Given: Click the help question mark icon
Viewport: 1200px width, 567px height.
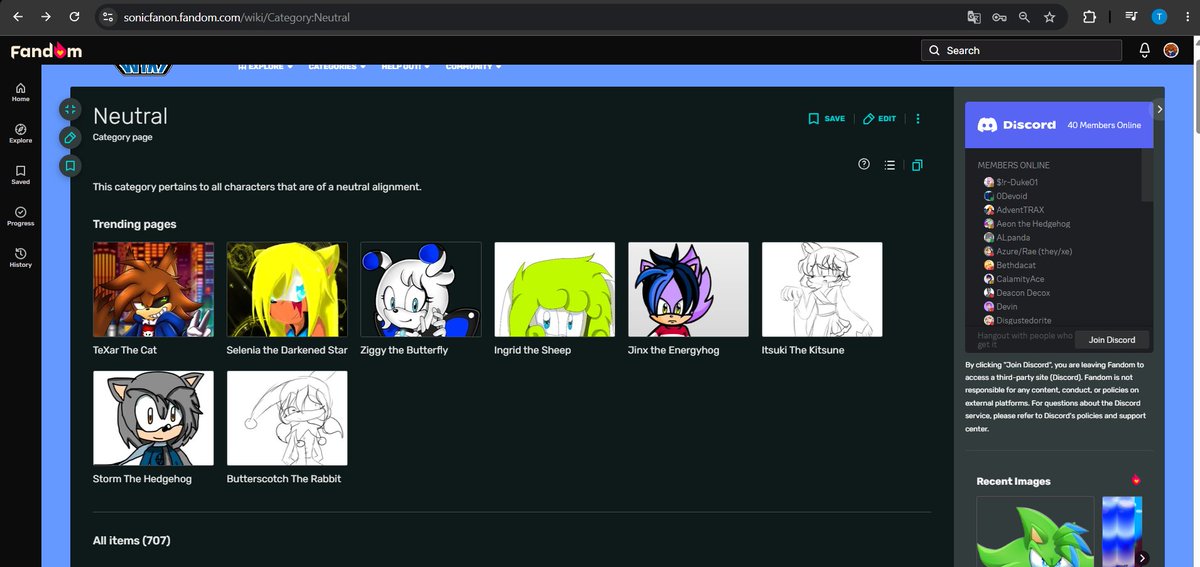Looking at the screenshot, I should (x=864, y=164).
